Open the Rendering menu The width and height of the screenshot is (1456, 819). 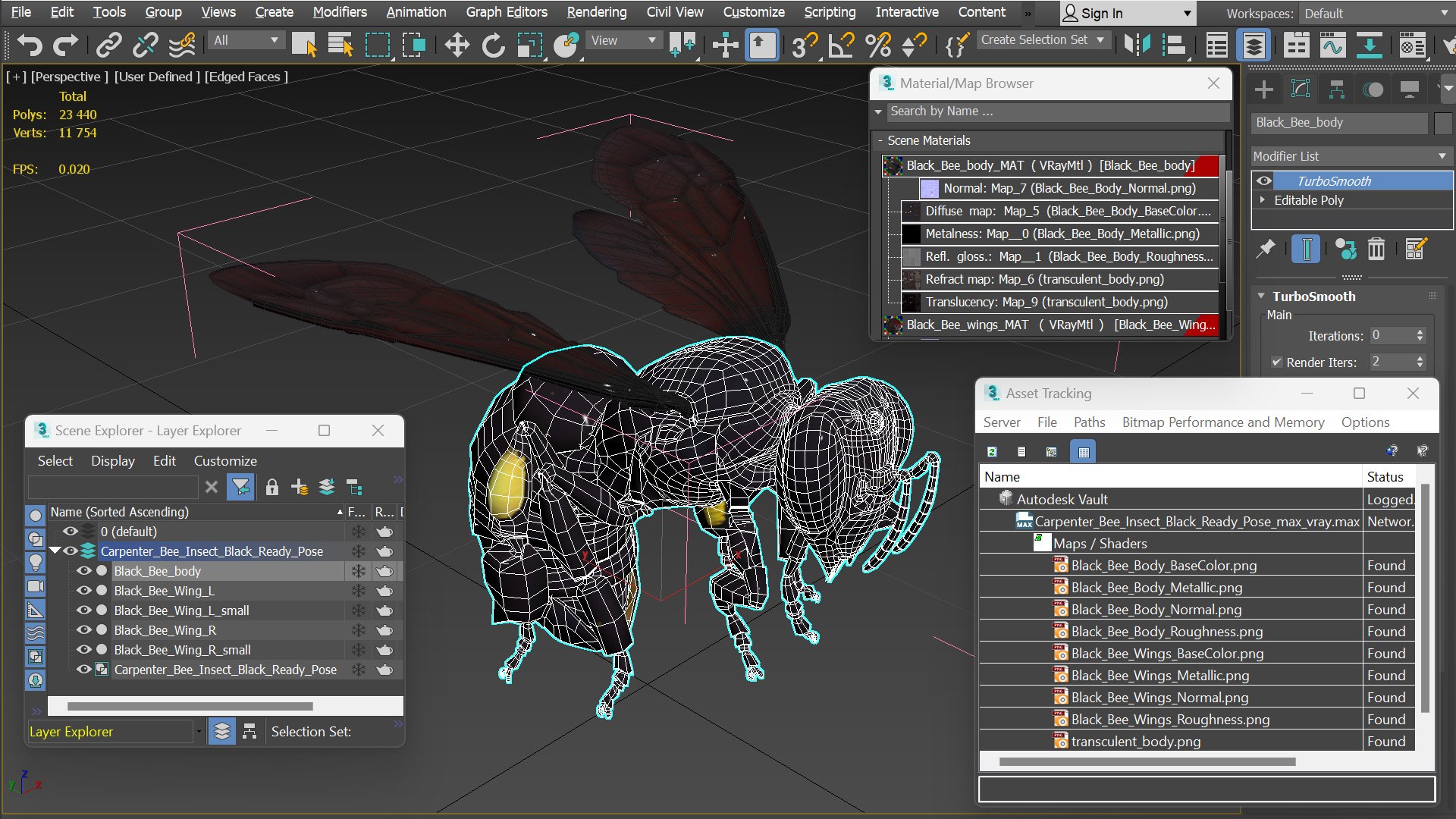[x=597, y=12]
